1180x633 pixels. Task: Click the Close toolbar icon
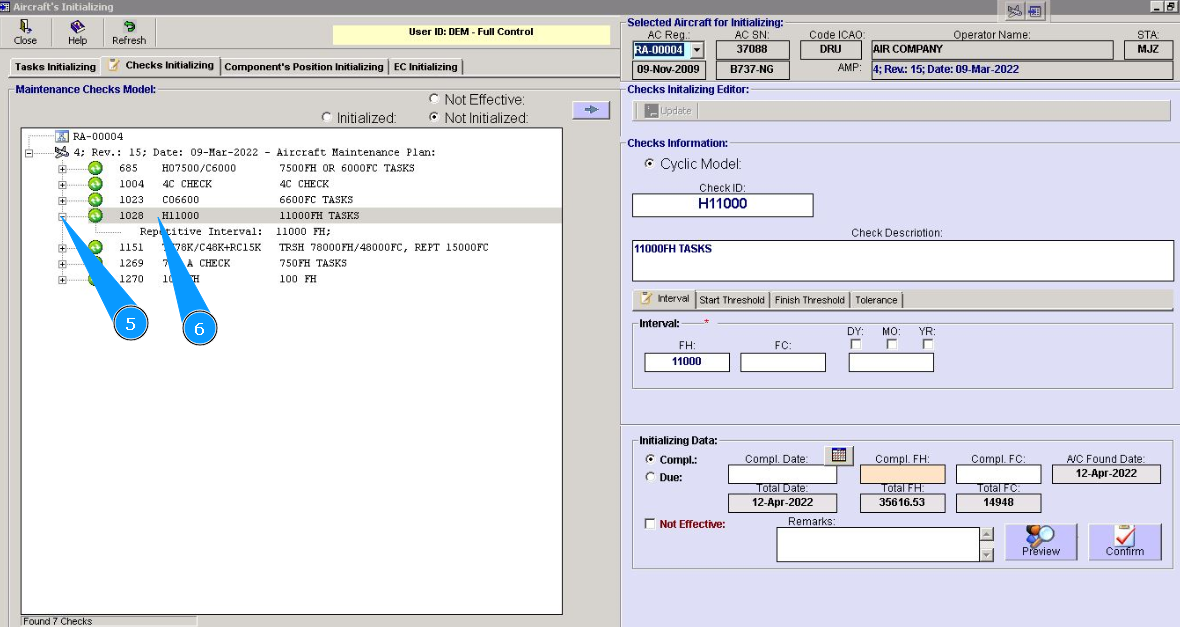pos(26,33)
